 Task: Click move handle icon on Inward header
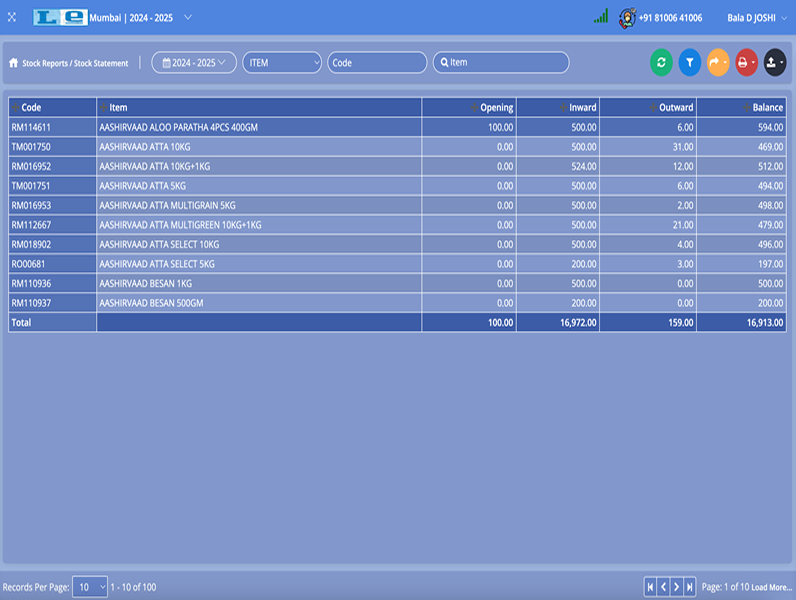tap(563, 108)
